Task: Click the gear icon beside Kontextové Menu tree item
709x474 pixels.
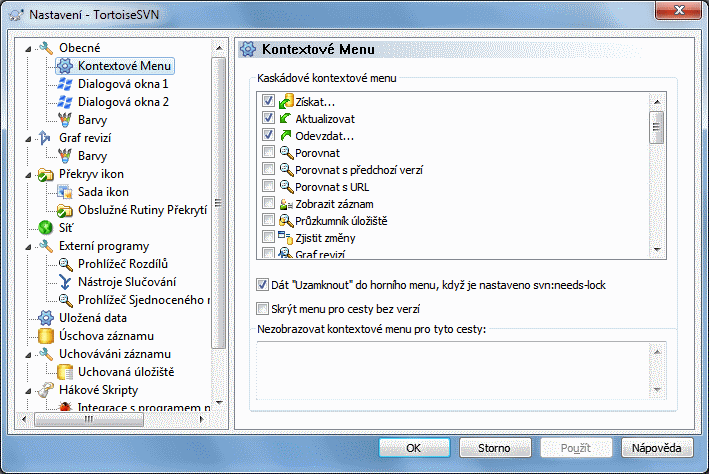Action: click(x=65, y=66)
